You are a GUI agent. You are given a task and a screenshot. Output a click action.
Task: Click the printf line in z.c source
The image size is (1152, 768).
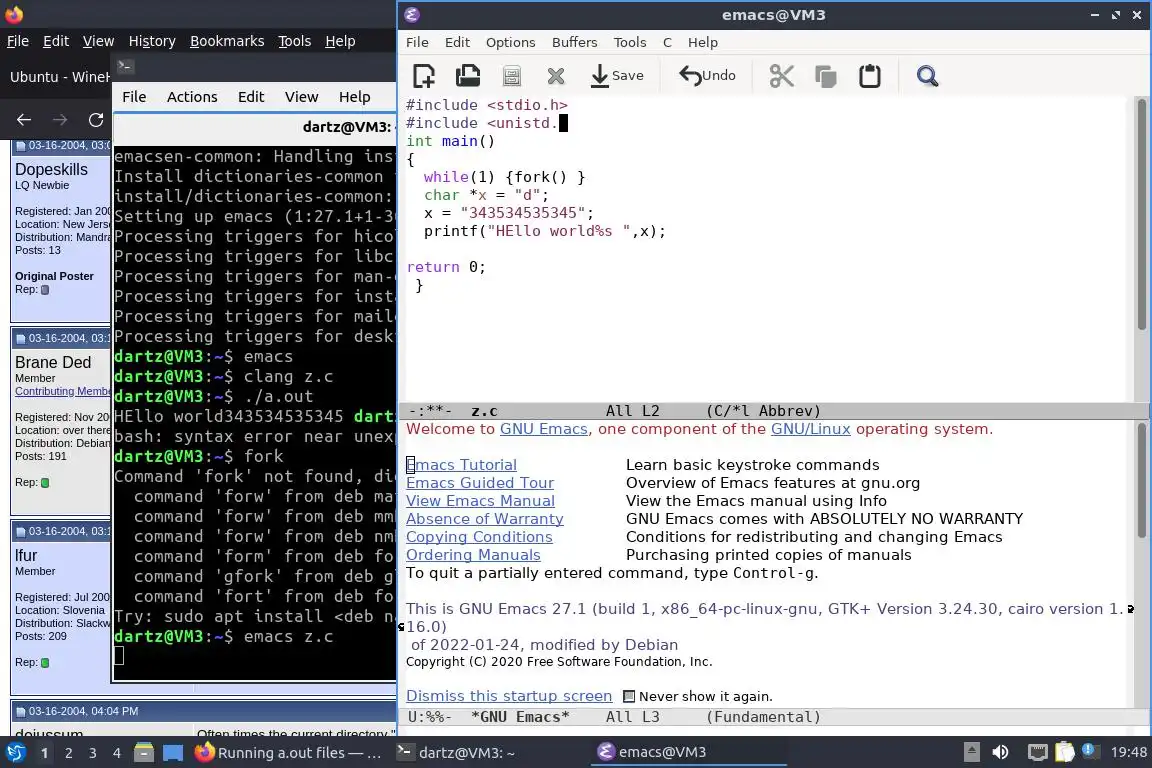pyautogui.click(x=544, y=232)
